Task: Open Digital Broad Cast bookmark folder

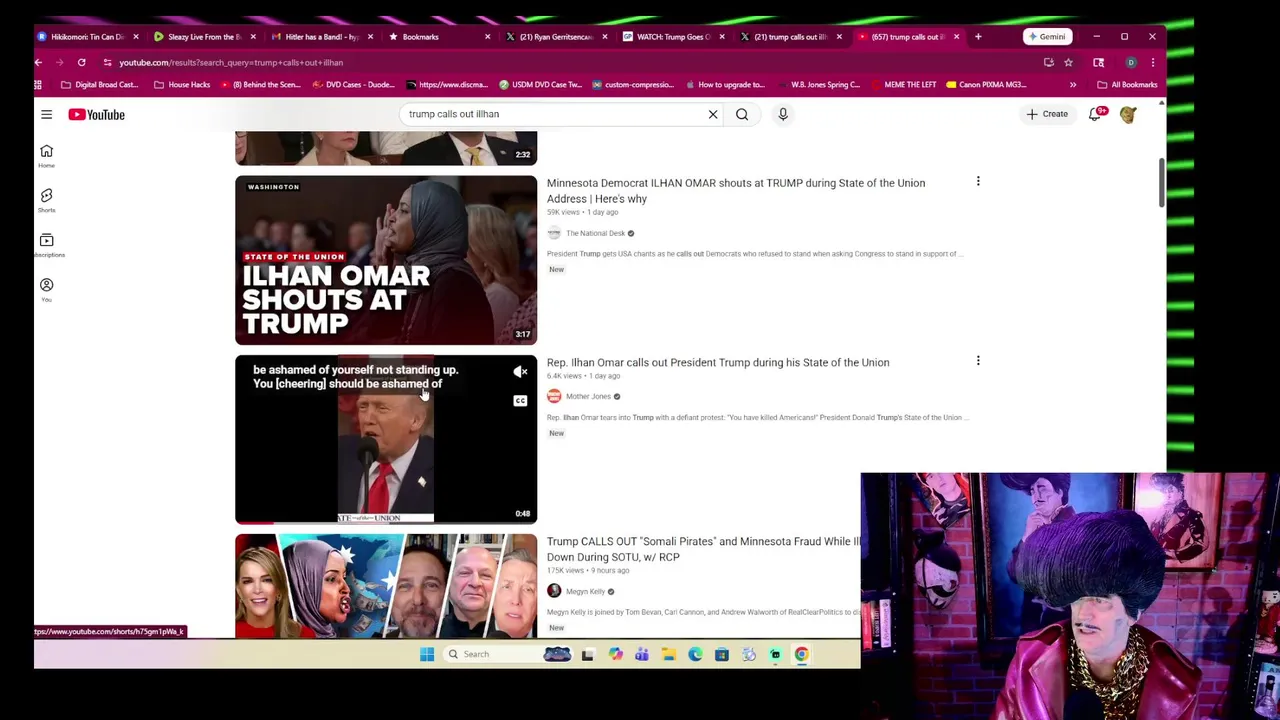Action: tap(99, 85)
